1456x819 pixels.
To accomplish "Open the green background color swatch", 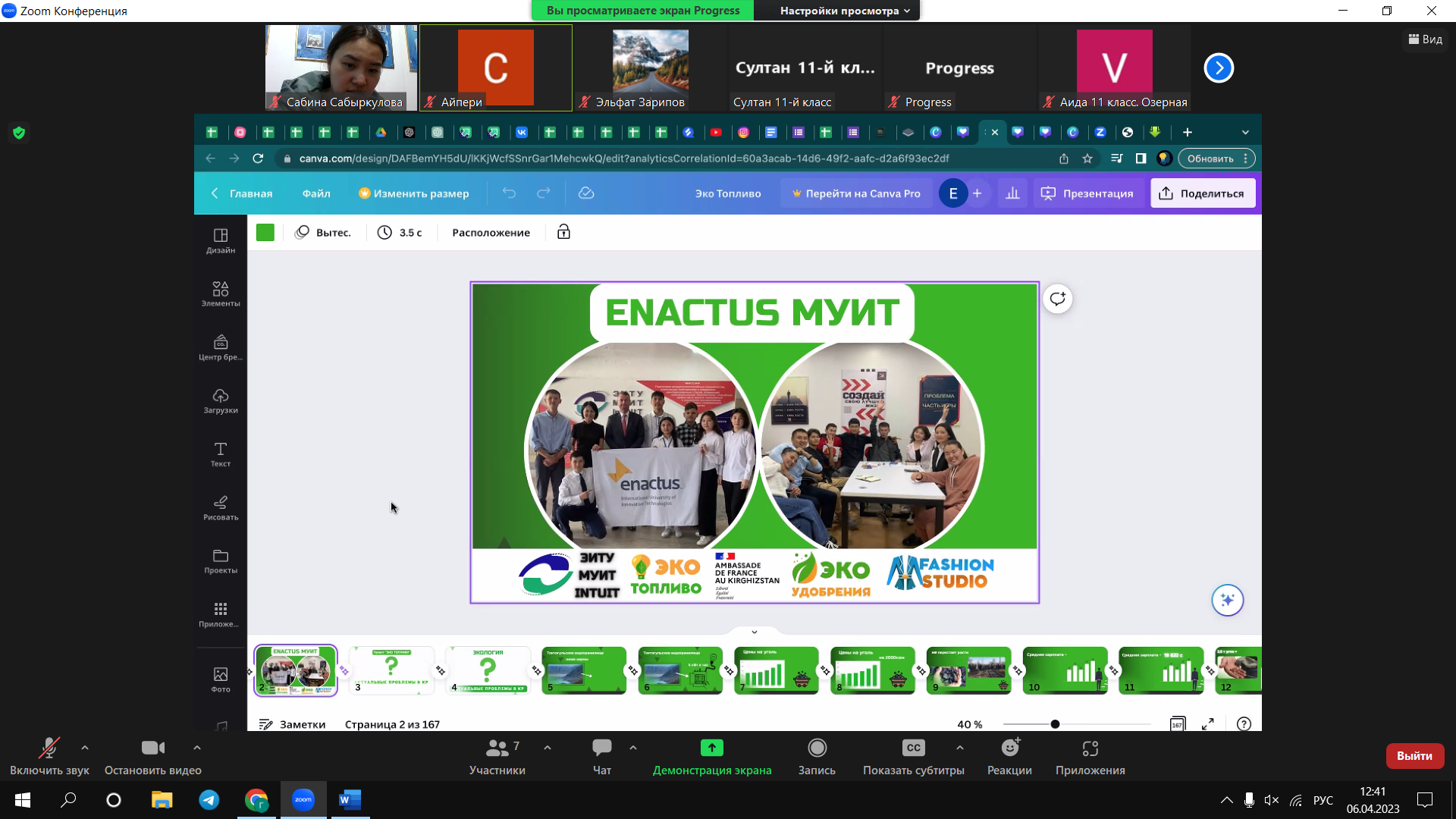I will pyautogui.click(x=265, y=232).
